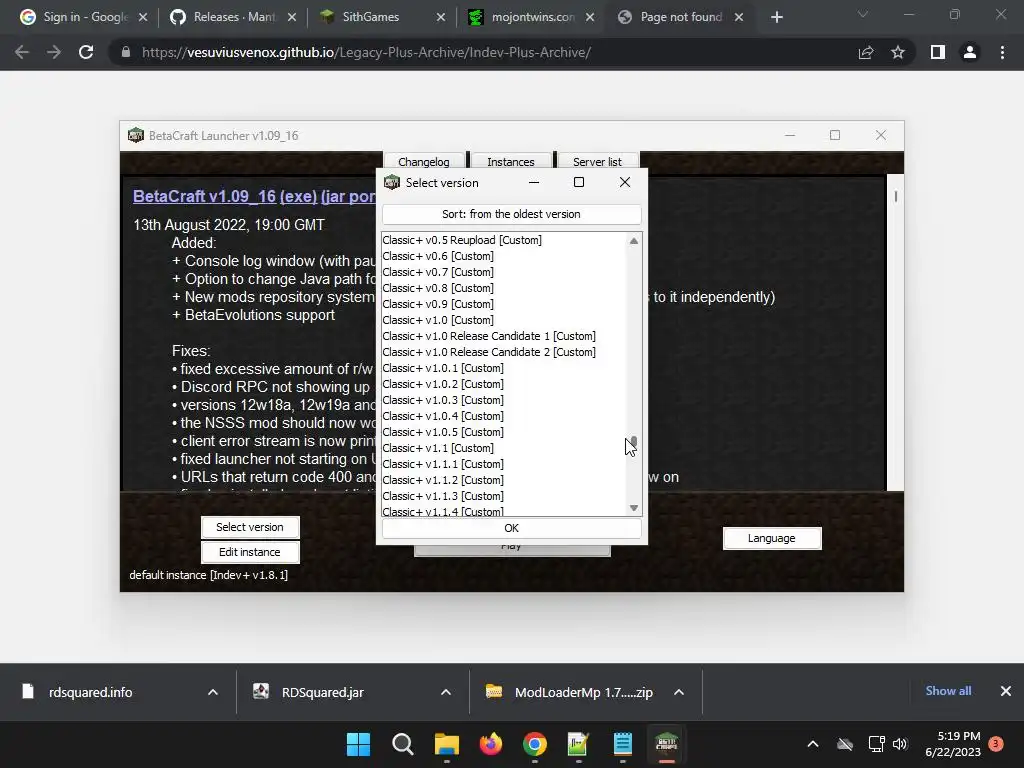Open BetaCraft launcher taskbar icon
This screenshot has height=768, width=1024.
click(666, 744)
